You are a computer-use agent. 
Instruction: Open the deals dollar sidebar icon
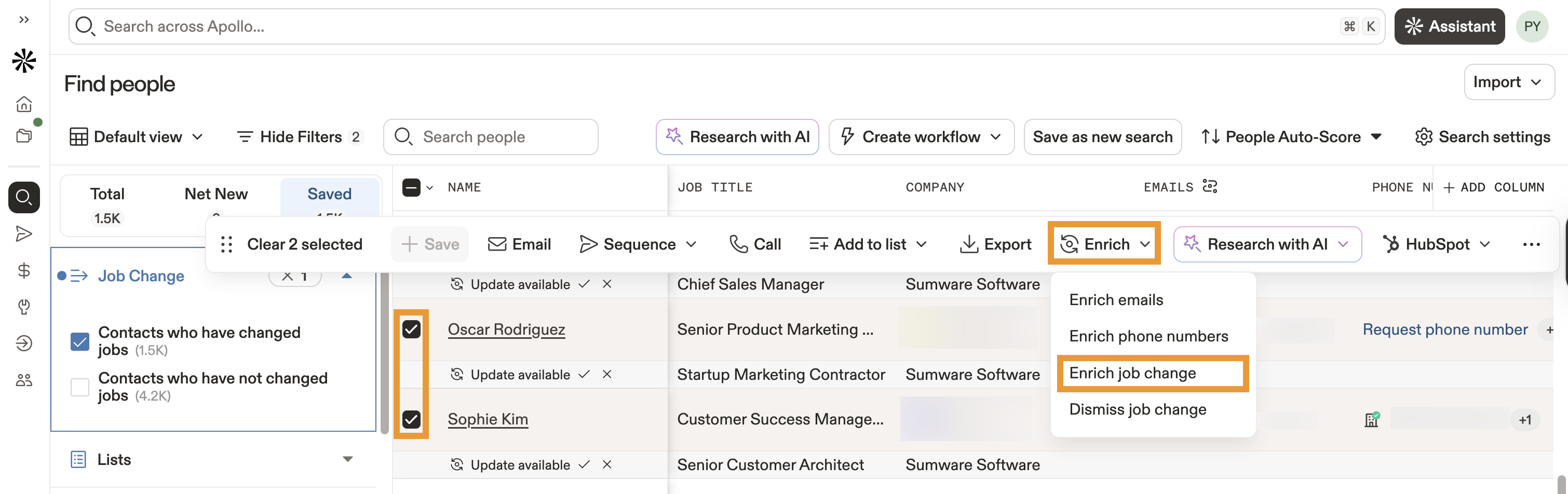coord(24,270)
